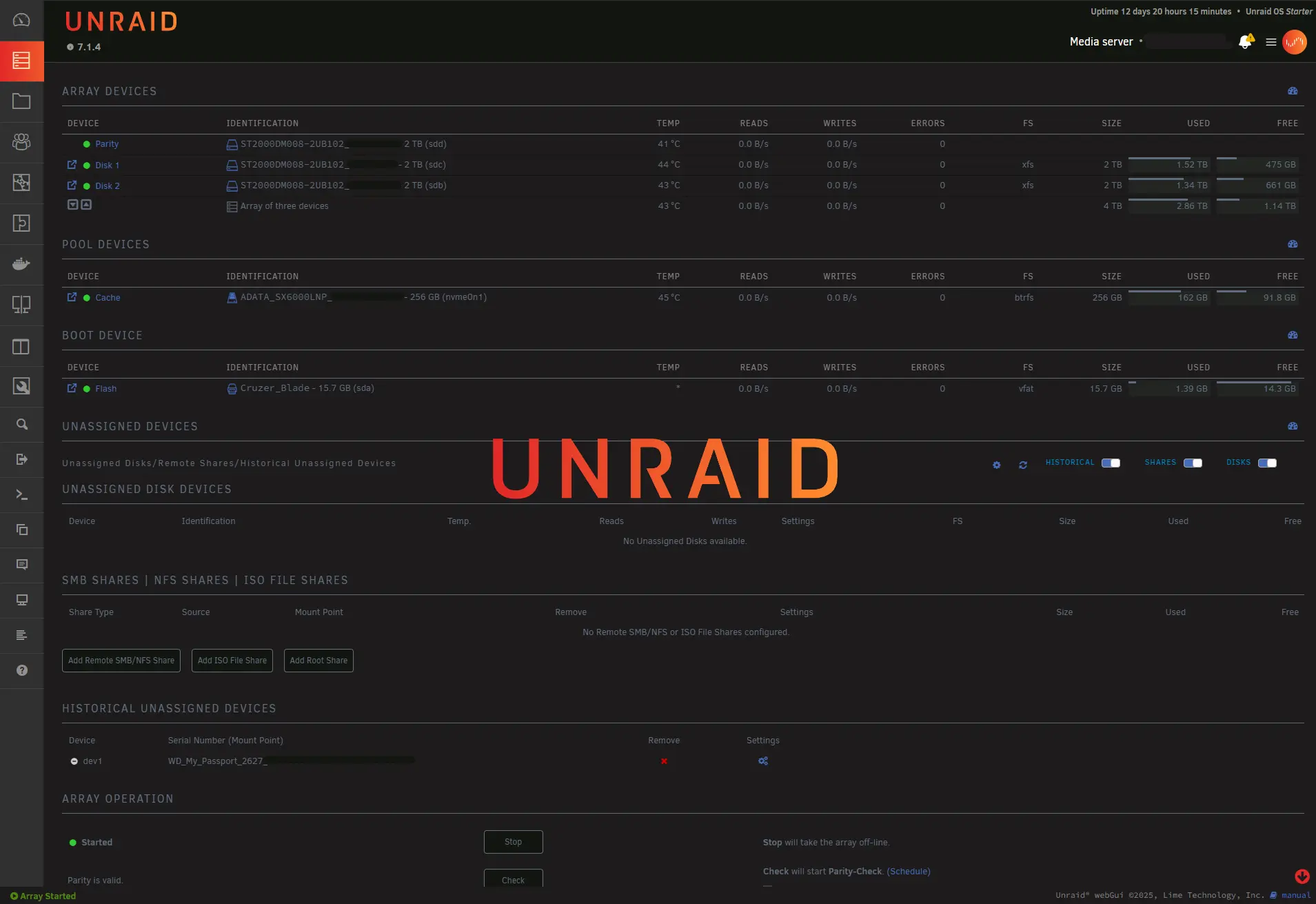This screenshot has height=904, width=1316.
Task: Click Add Root Share button
Action: 318,661
